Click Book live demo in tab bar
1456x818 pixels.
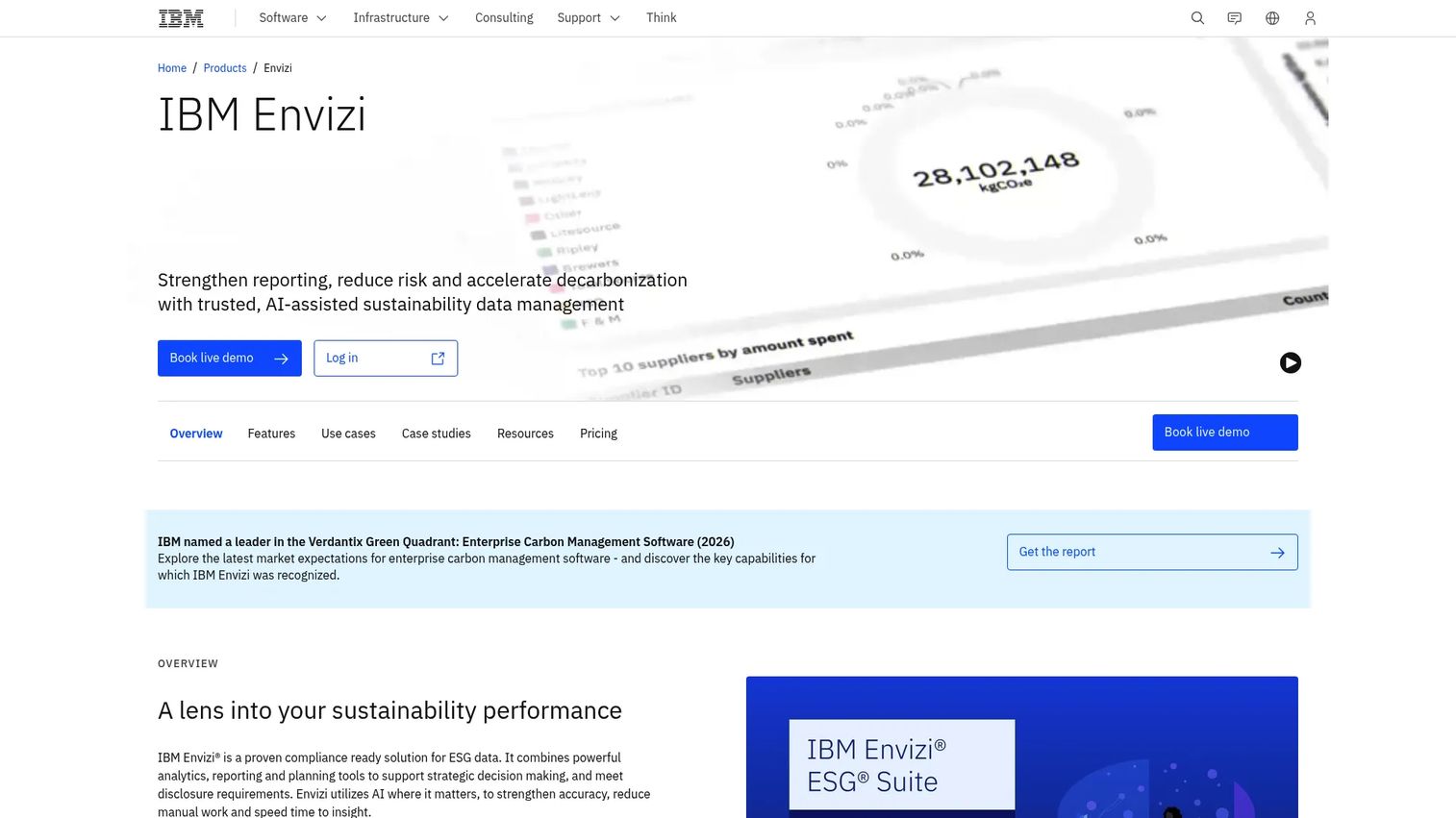pyautogui.click(x=1225, y=433)
